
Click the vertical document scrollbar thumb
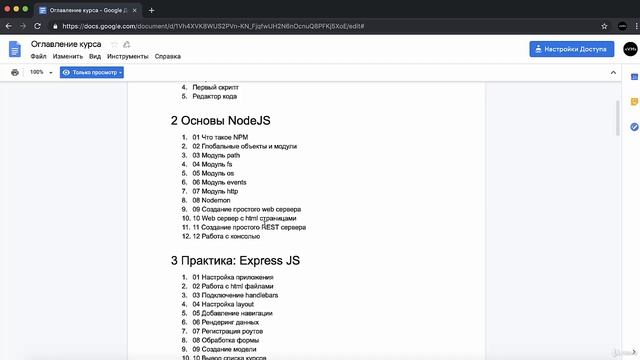[618, 118]
